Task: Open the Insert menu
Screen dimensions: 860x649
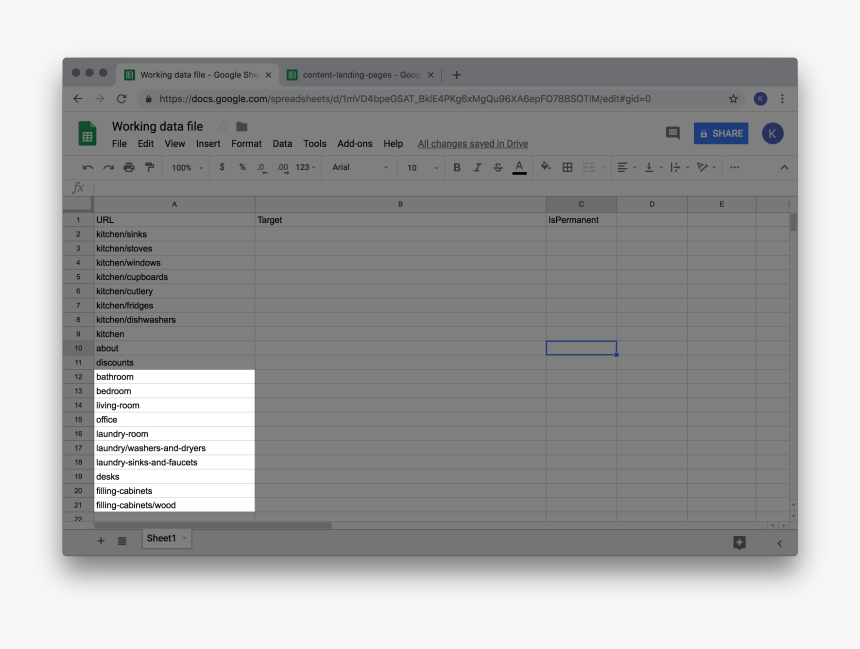Action: (208, 144)
